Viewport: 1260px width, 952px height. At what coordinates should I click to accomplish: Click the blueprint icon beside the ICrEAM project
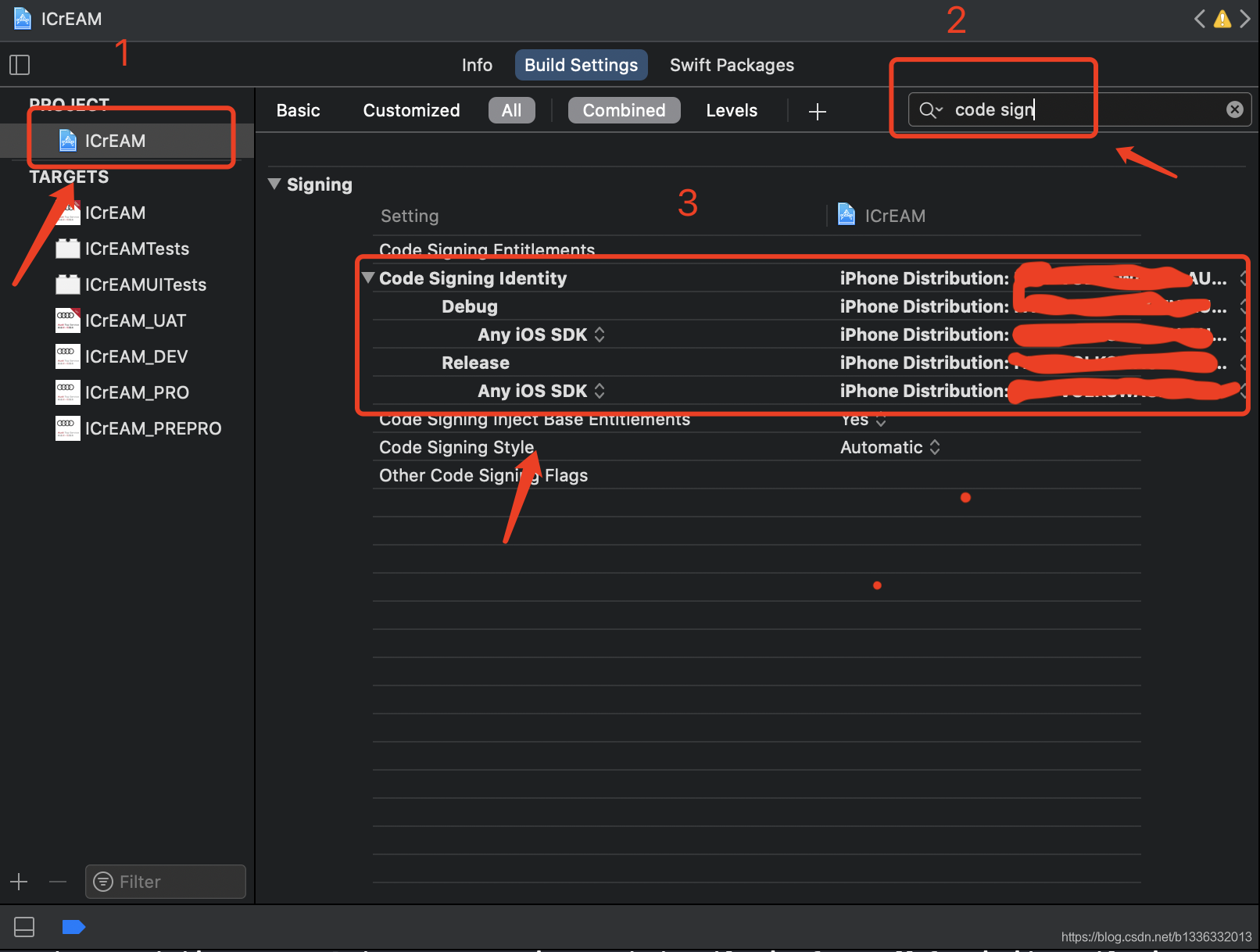tap(68, 141)
